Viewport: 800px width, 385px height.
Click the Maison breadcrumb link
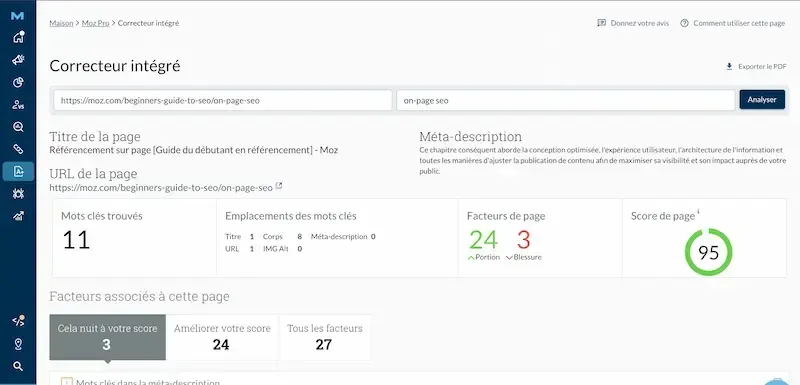[61, 23]
